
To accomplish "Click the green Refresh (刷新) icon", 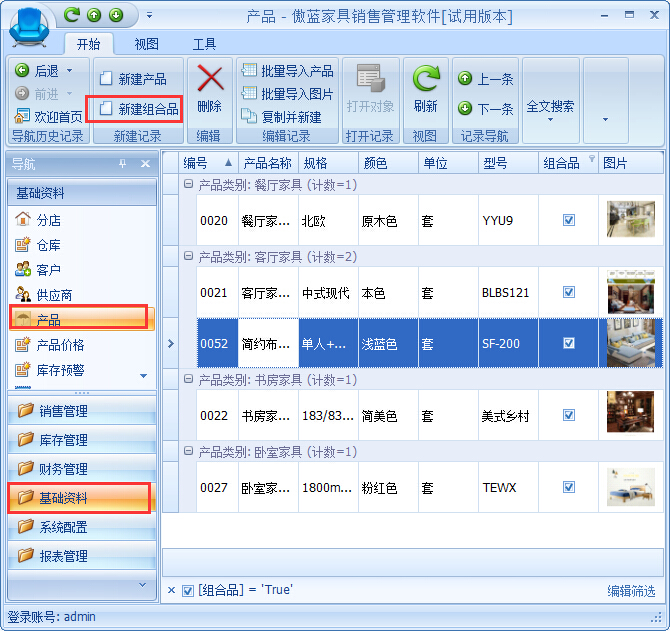I will coord(426,80).
